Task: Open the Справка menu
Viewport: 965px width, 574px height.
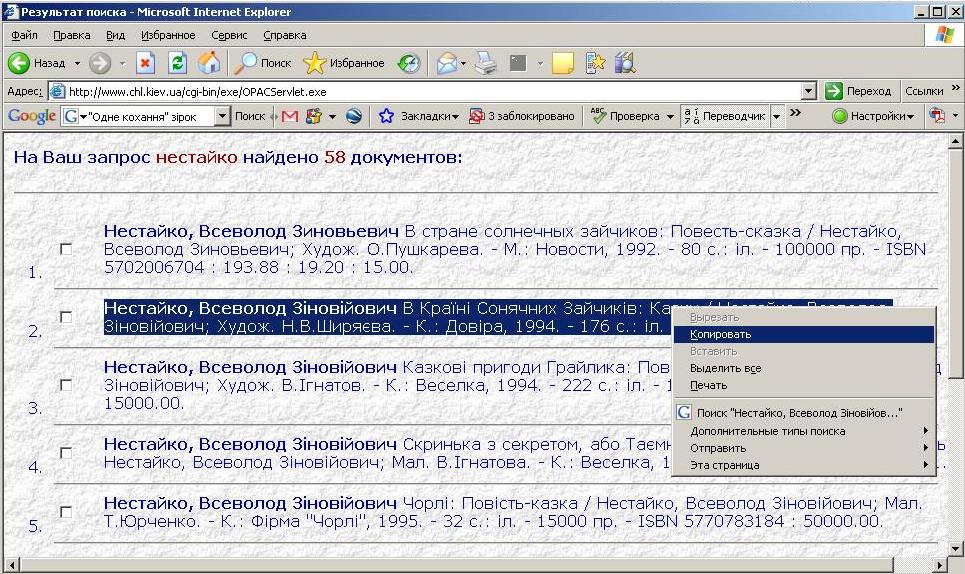Action: (x=285, y=35)
